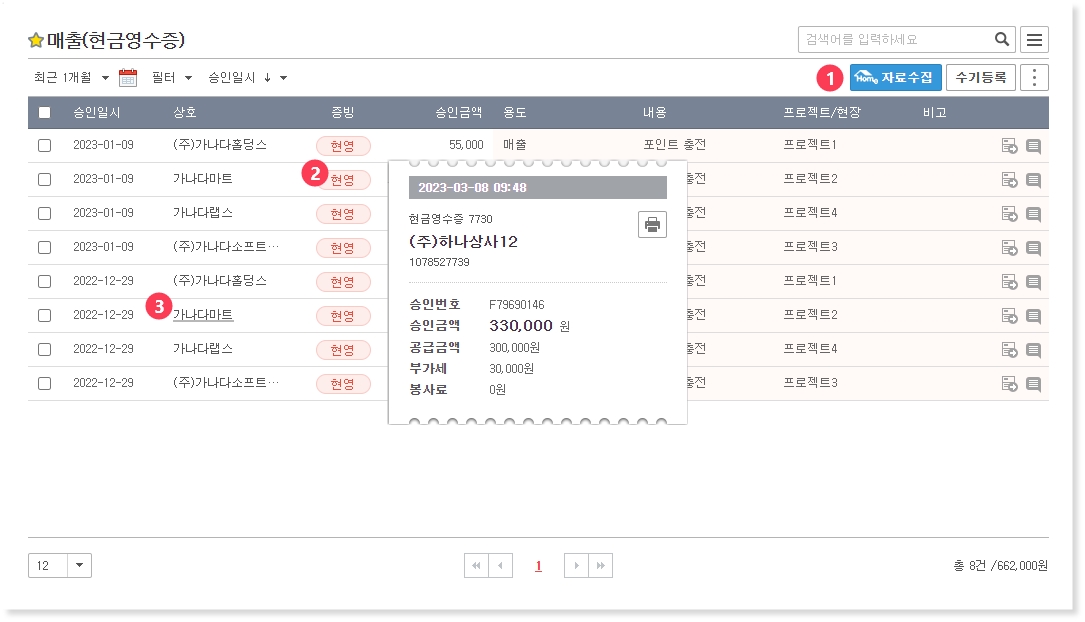Check the select-all checkbox in table header
The height and width of the screenshot is (622, 1085).
click(44, 113)
